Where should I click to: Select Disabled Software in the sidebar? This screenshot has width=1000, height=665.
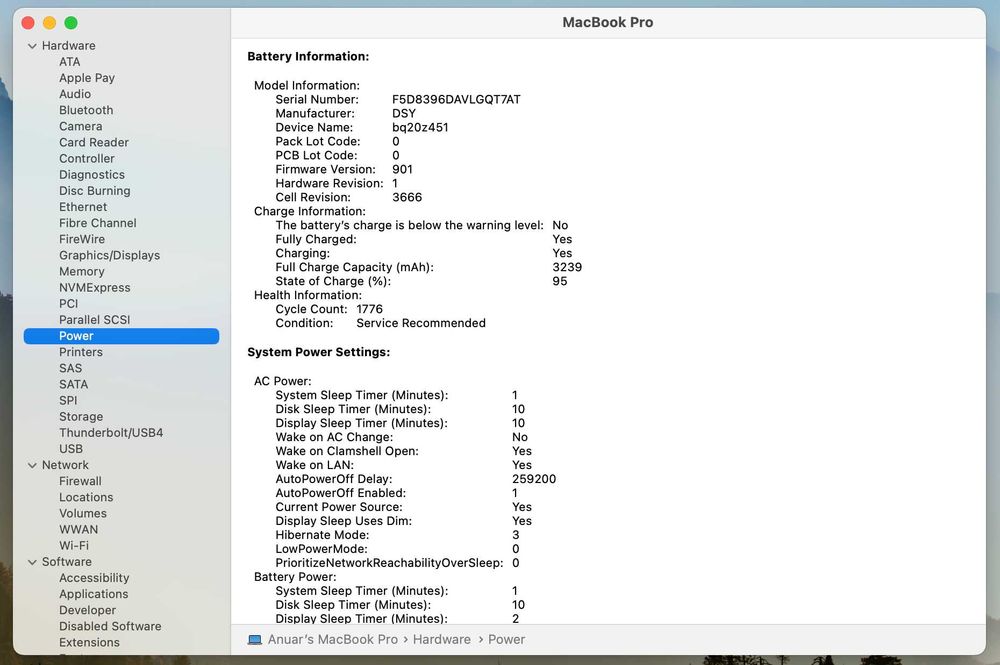pos(110,626)
